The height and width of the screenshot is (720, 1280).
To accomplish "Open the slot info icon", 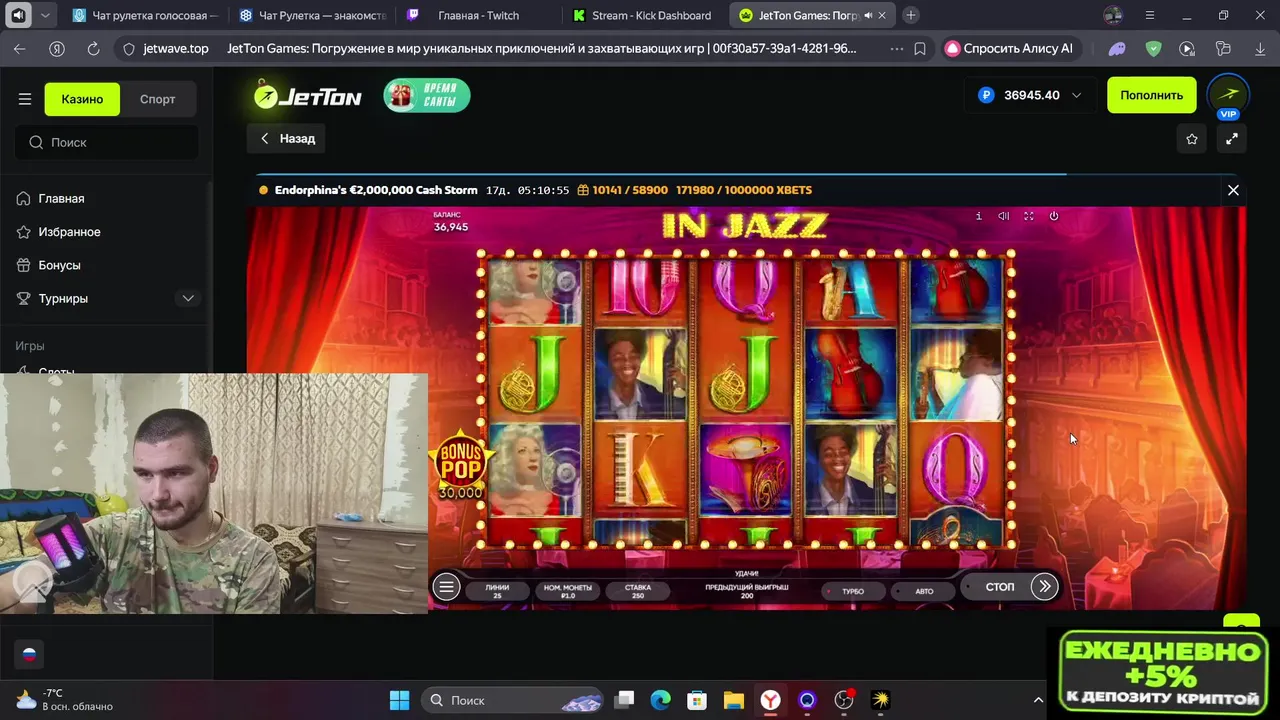I will pyautogui.click(x=978, y=216).
